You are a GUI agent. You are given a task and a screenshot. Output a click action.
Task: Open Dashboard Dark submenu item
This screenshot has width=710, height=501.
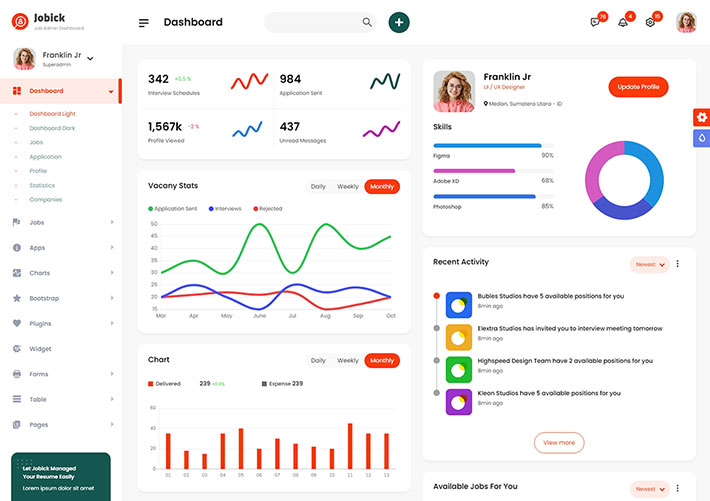[52, 128]
